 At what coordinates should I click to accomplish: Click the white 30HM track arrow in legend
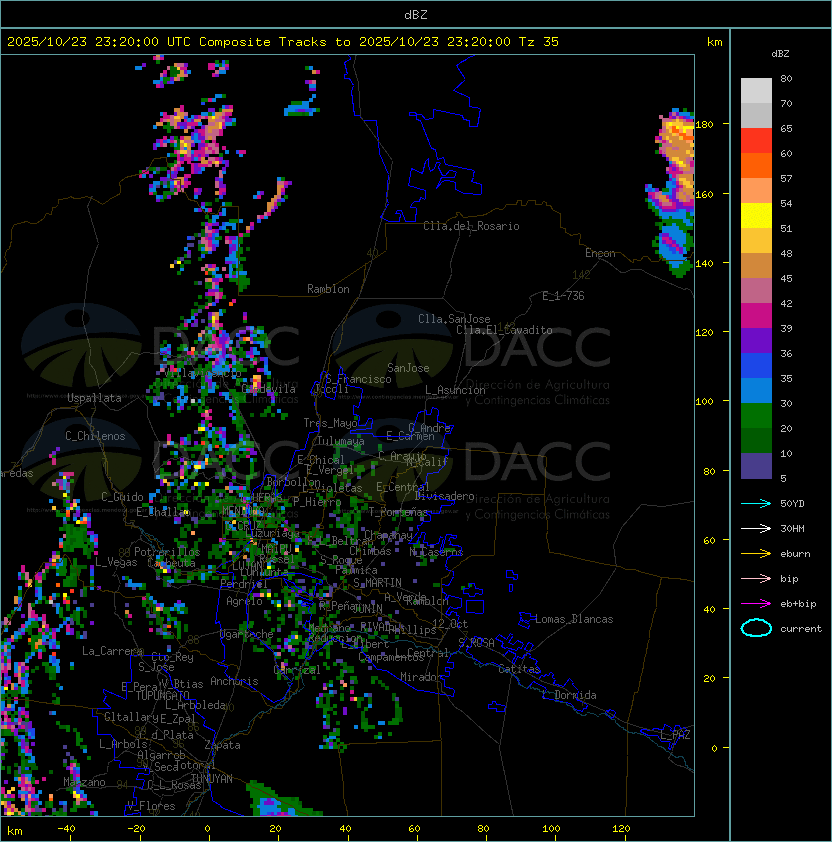[756, 528]
